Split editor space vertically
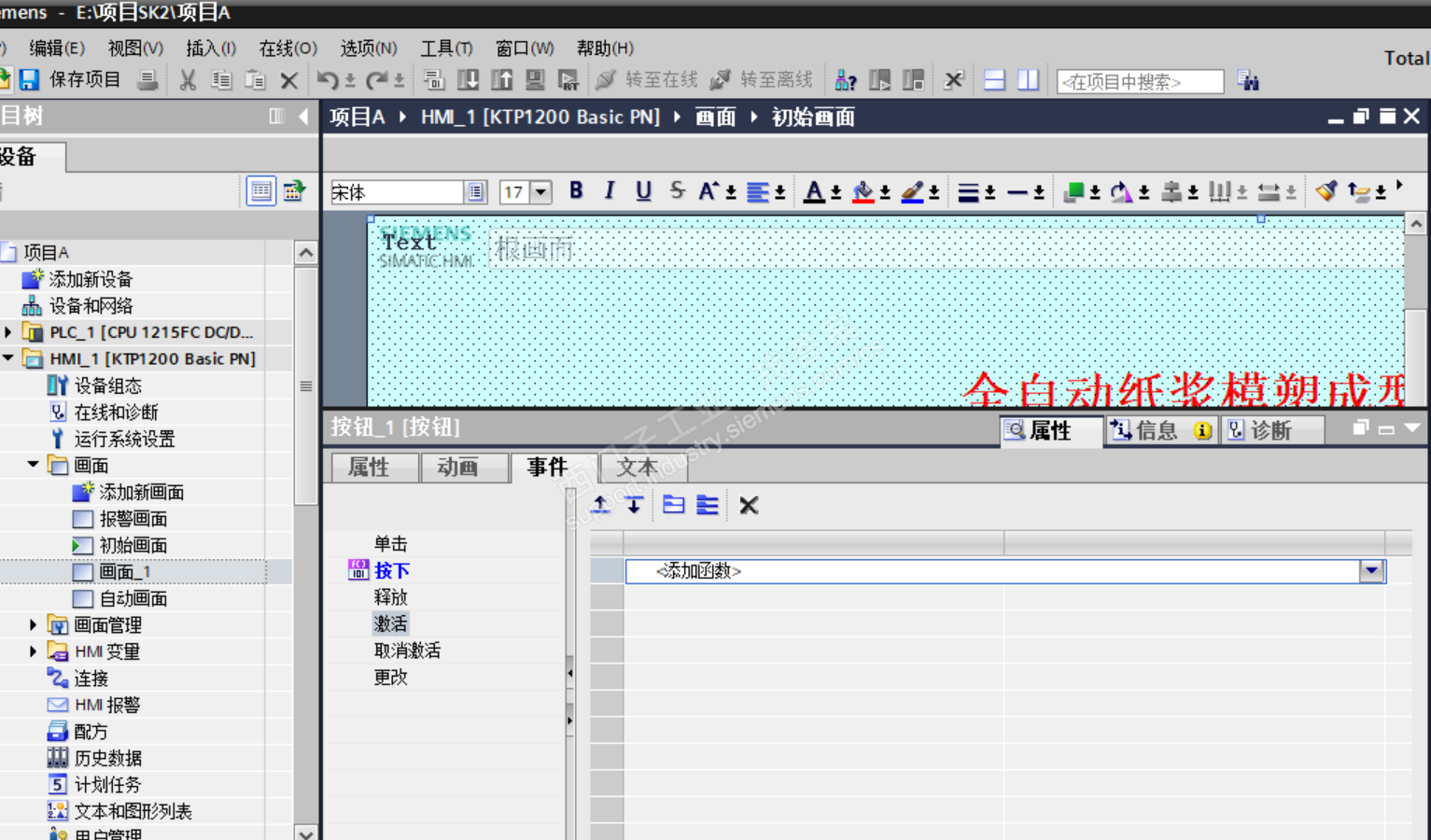 (x=1028, y=80)
